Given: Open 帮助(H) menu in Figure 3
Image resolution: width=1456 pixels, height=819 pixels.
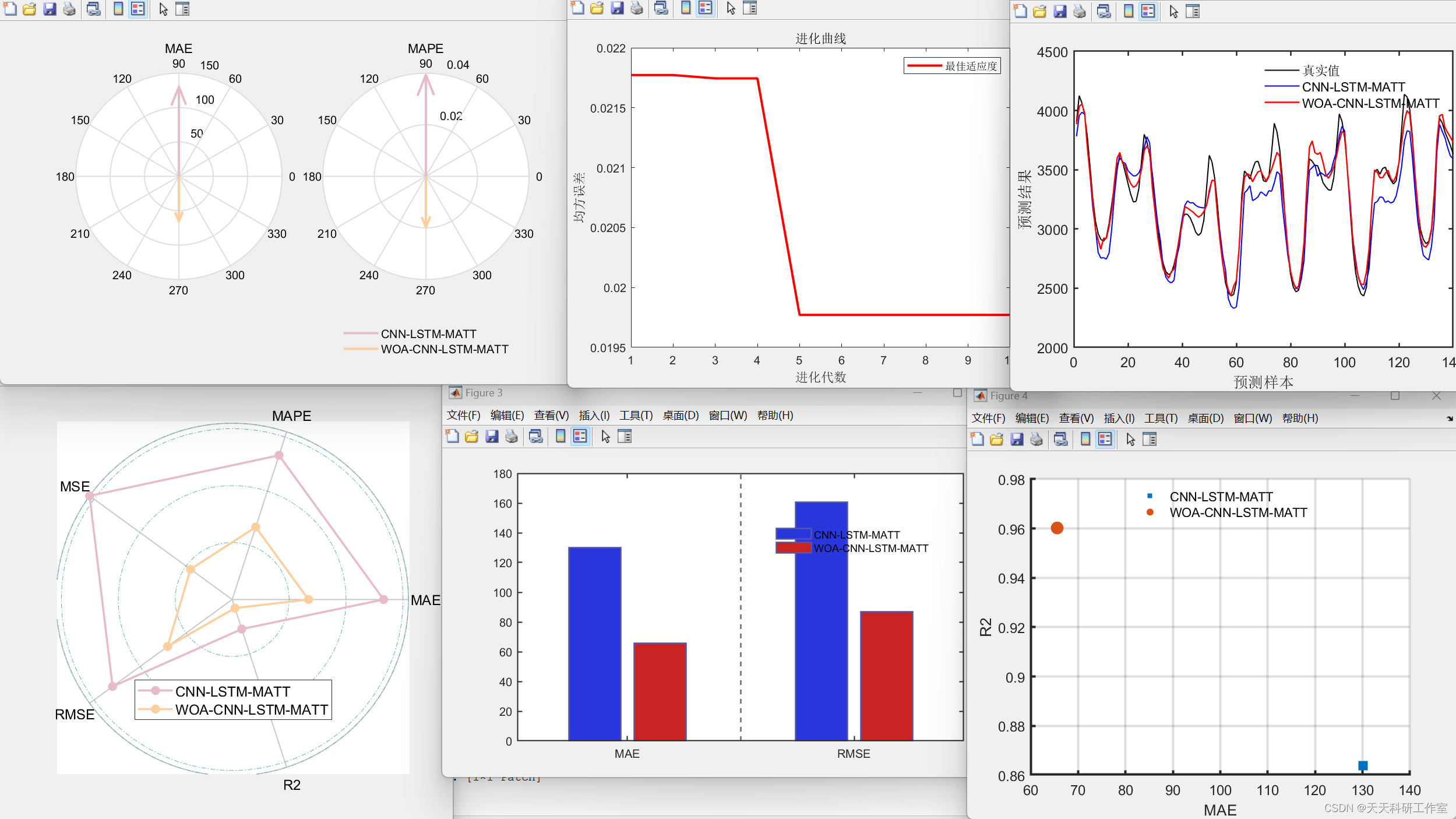Looking at the screenshot, I should (775, 415).
